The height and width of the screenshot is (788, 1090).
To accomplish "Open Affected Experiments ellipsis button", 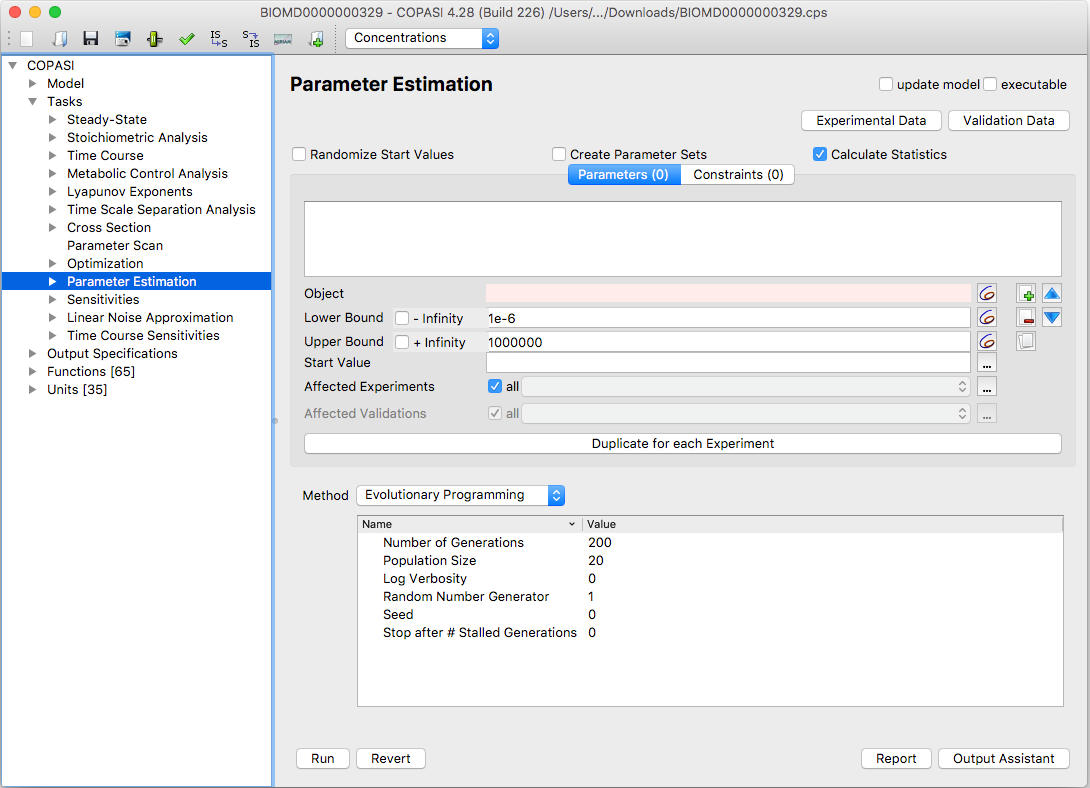I will [x=987, y=386].
